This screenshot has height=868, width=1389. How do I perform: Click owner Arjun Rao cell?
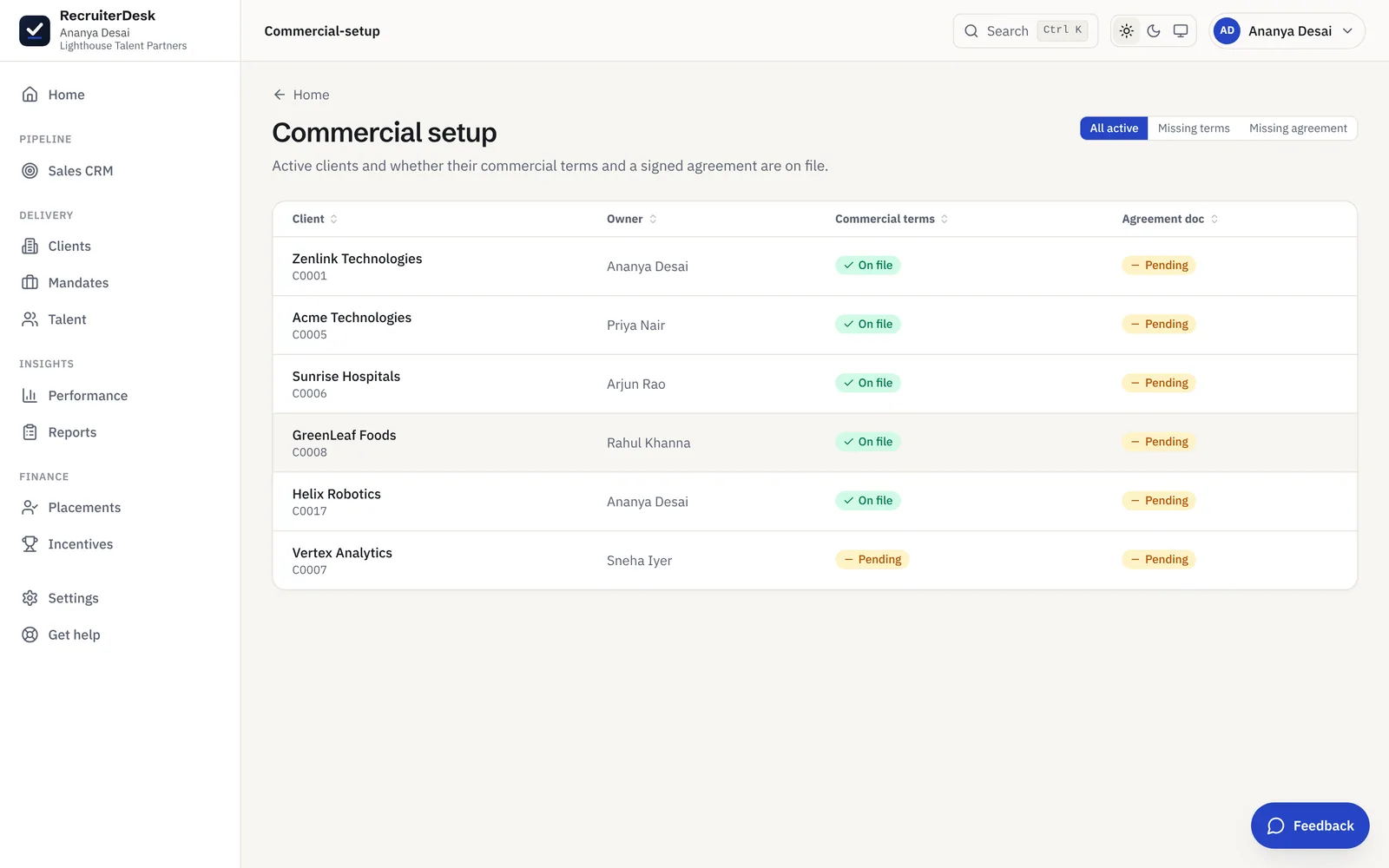[636, 385]
